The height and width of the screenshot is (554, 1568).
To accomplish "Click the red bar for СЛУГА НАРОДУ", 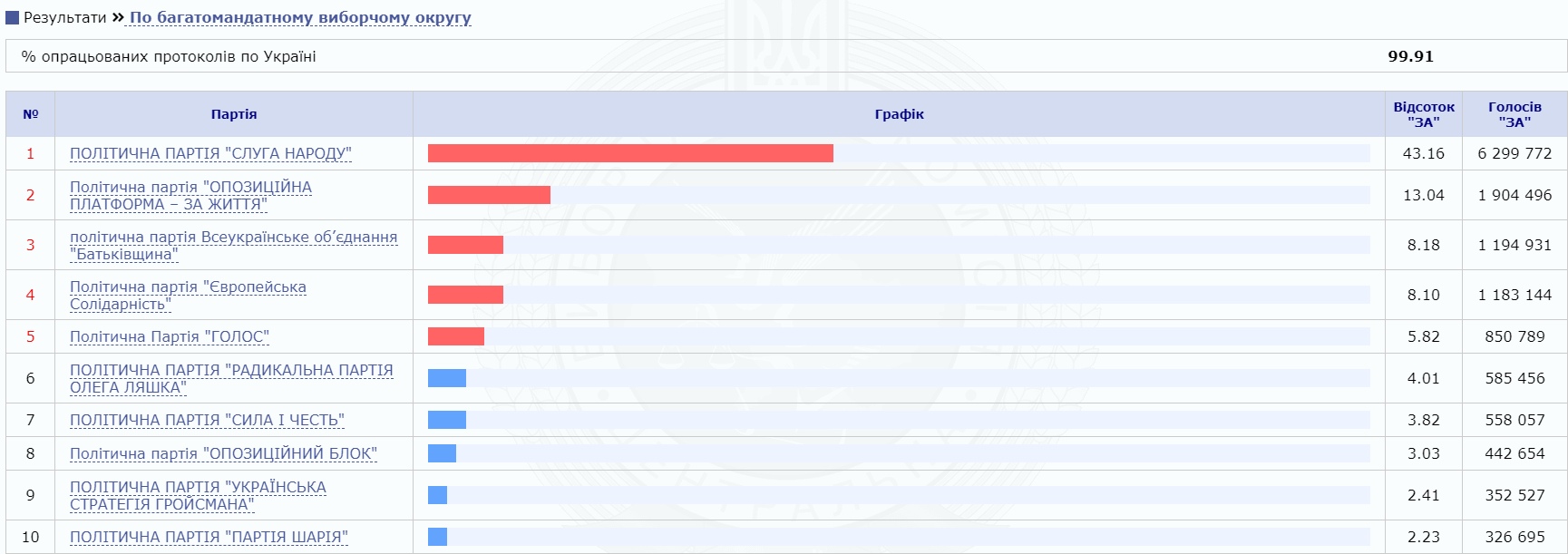I will pyautogui.click(x=630, y=153).
